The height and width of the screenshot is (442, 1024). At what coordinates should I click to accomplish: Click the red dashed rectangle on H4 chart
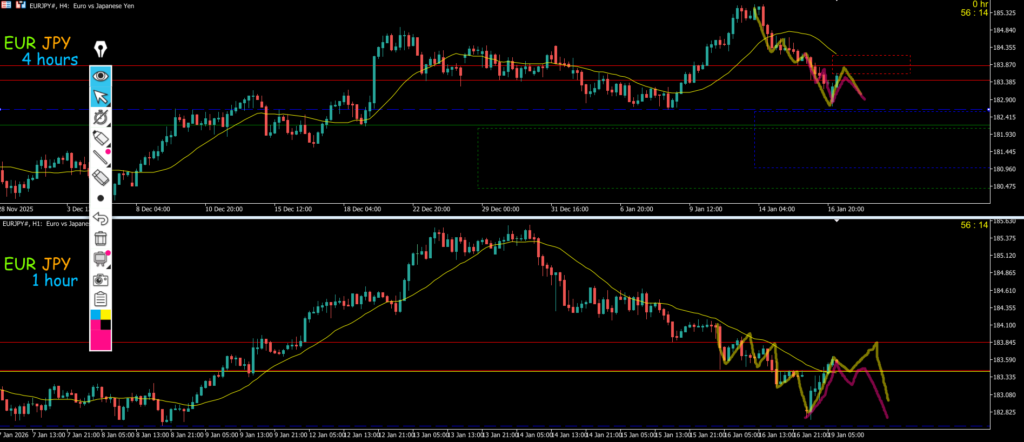tap(871, 64)
